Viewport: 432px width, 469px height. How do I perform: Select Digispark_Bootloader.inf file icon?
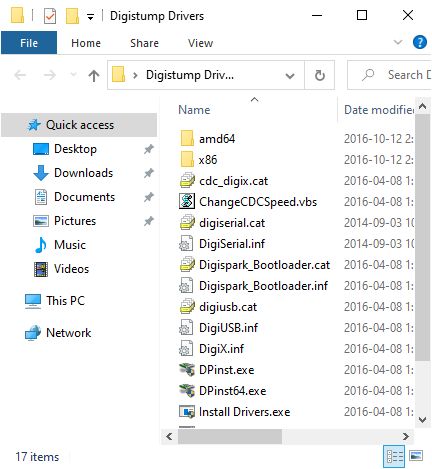point(186,285)
